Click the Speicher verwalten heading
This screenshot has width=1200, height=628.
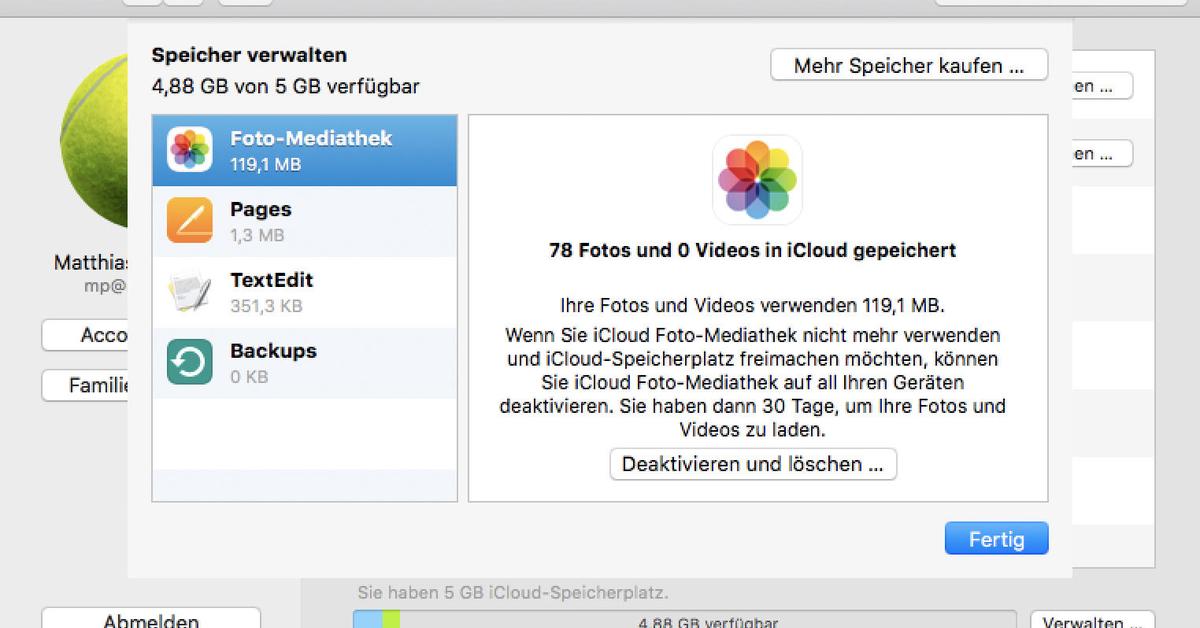click(x=249, y=55)
